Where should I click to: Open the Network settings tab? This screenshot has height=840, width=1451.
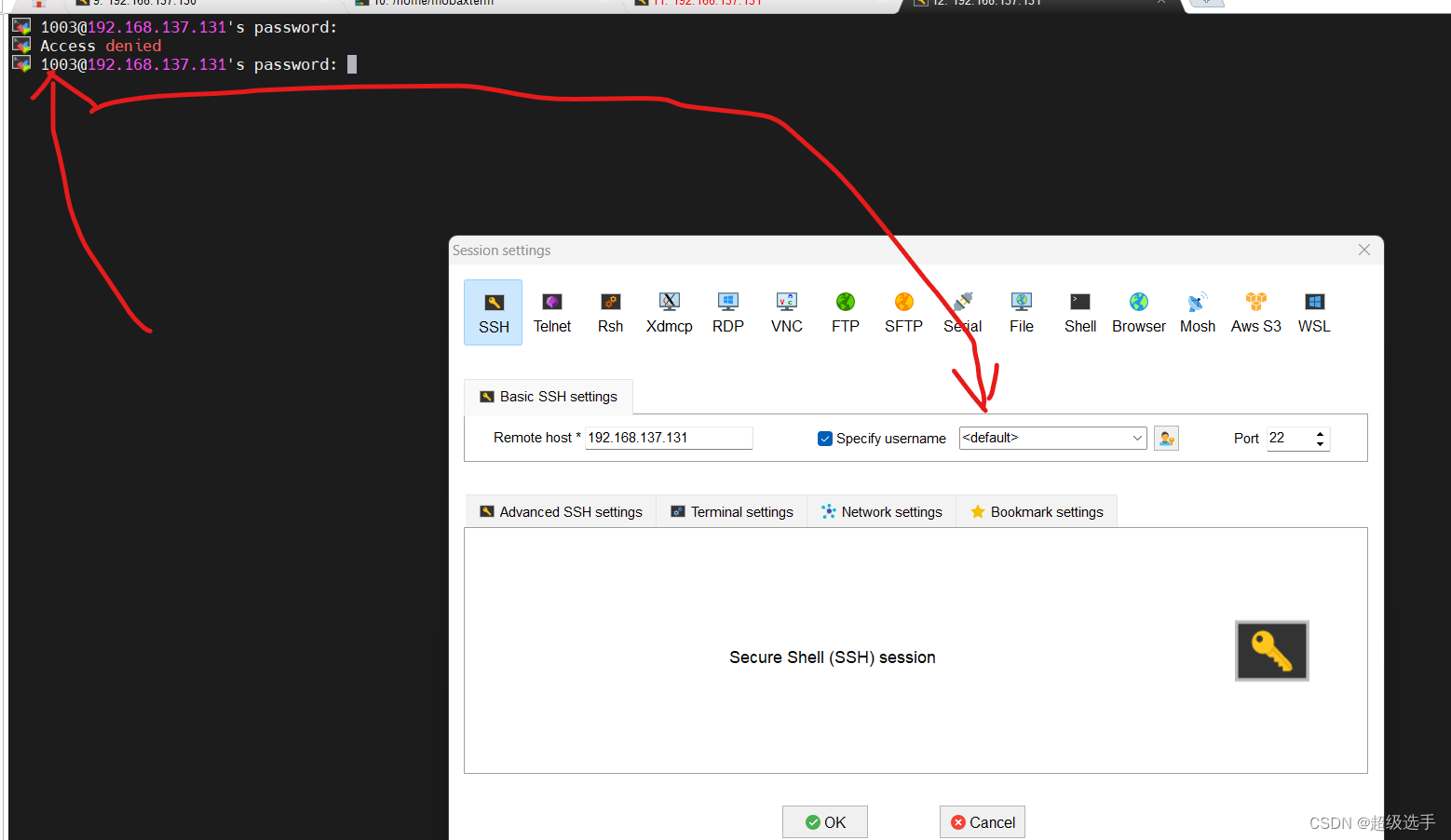pos(881,510)
